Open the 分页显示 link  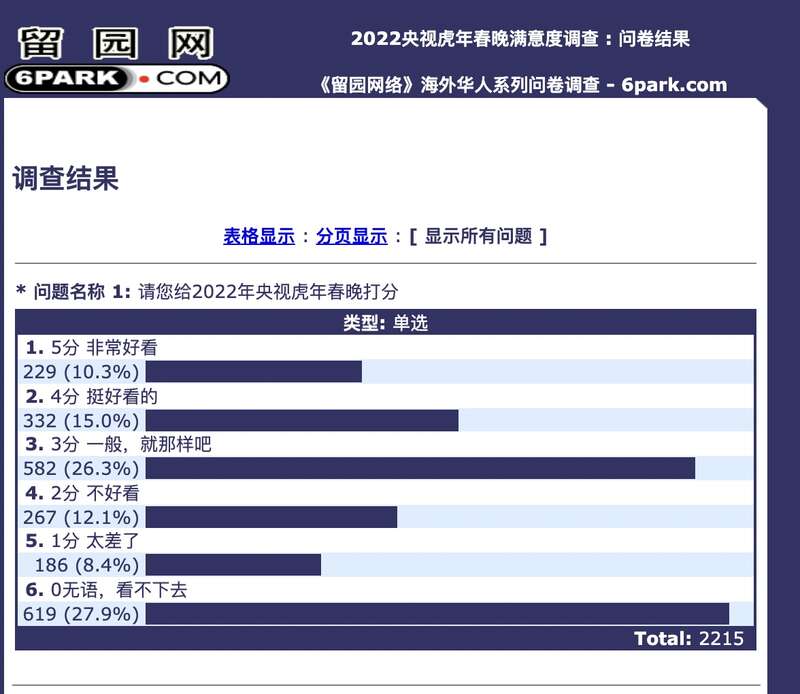351,237
